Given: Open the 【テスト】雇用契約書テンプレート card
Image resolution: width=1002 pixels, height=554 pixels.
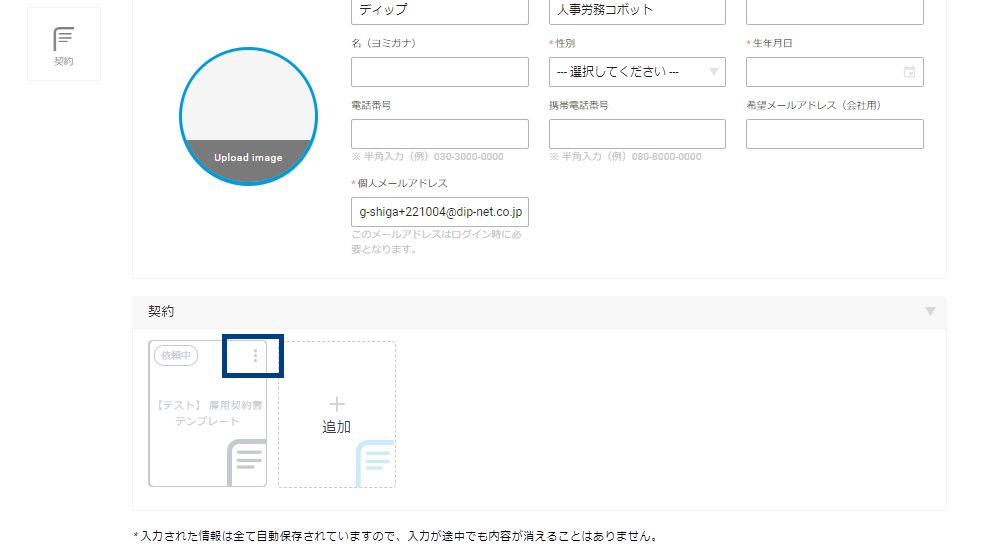Looking at the screenshot, I should 208,413.
